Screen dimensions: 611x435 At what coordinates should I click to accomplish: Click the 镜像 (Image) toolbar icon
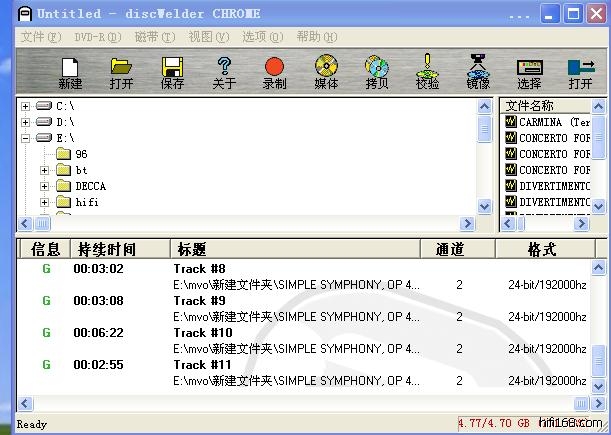pos(478,71)
